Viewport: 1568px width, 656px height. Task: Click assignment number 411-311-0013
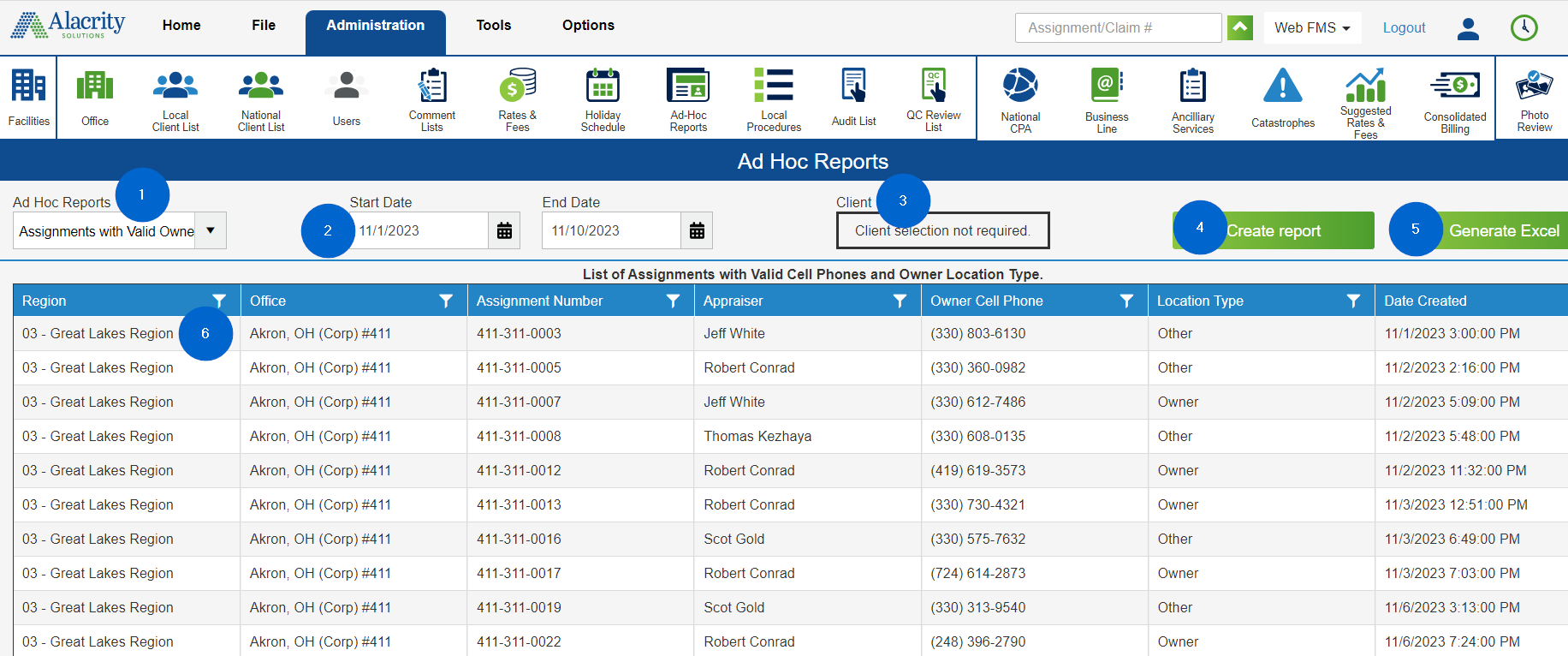[x=520, y=504]
